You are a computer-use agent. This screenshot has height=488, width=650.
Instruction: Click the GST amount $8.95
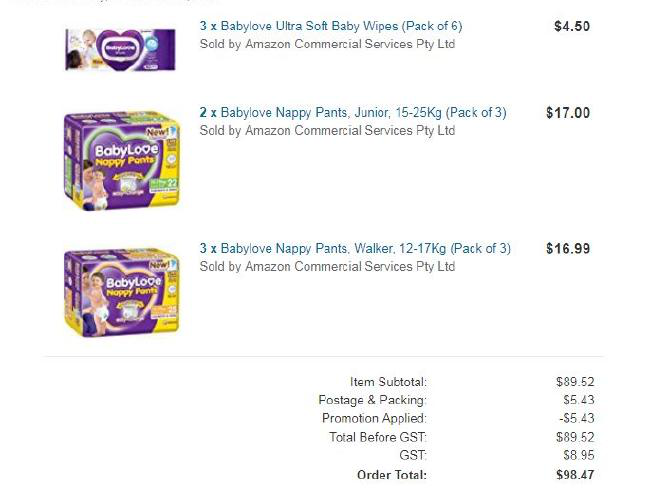coord(578,455)
